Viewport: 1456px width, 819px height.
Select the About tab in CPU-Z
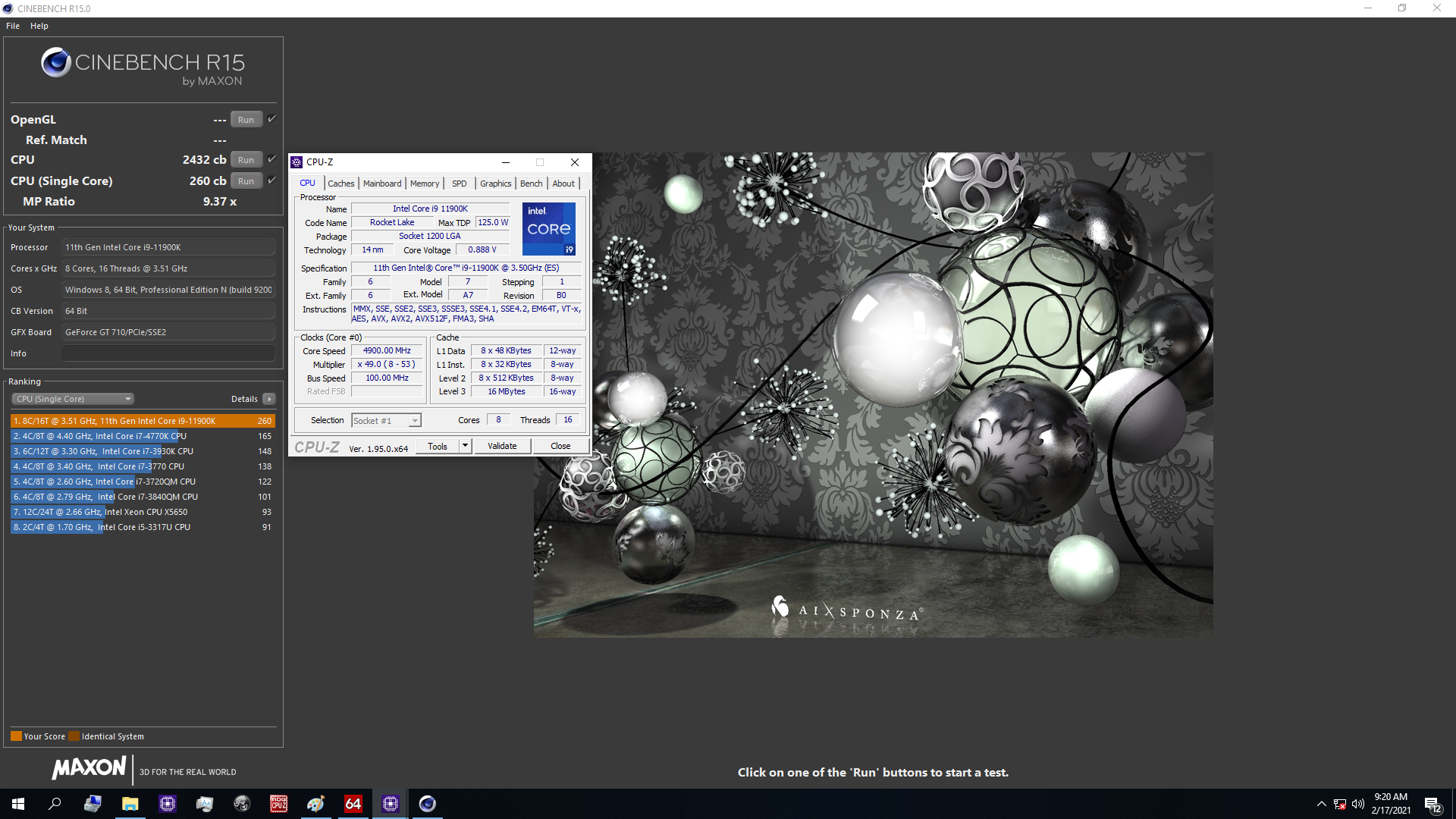coord(562,183)
